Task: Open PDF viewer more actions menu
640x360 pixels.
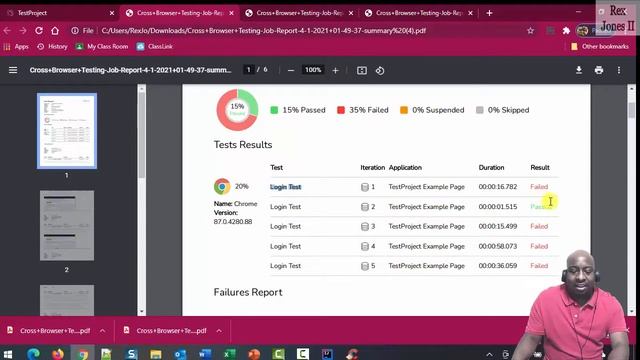Action: click(619, 70)
